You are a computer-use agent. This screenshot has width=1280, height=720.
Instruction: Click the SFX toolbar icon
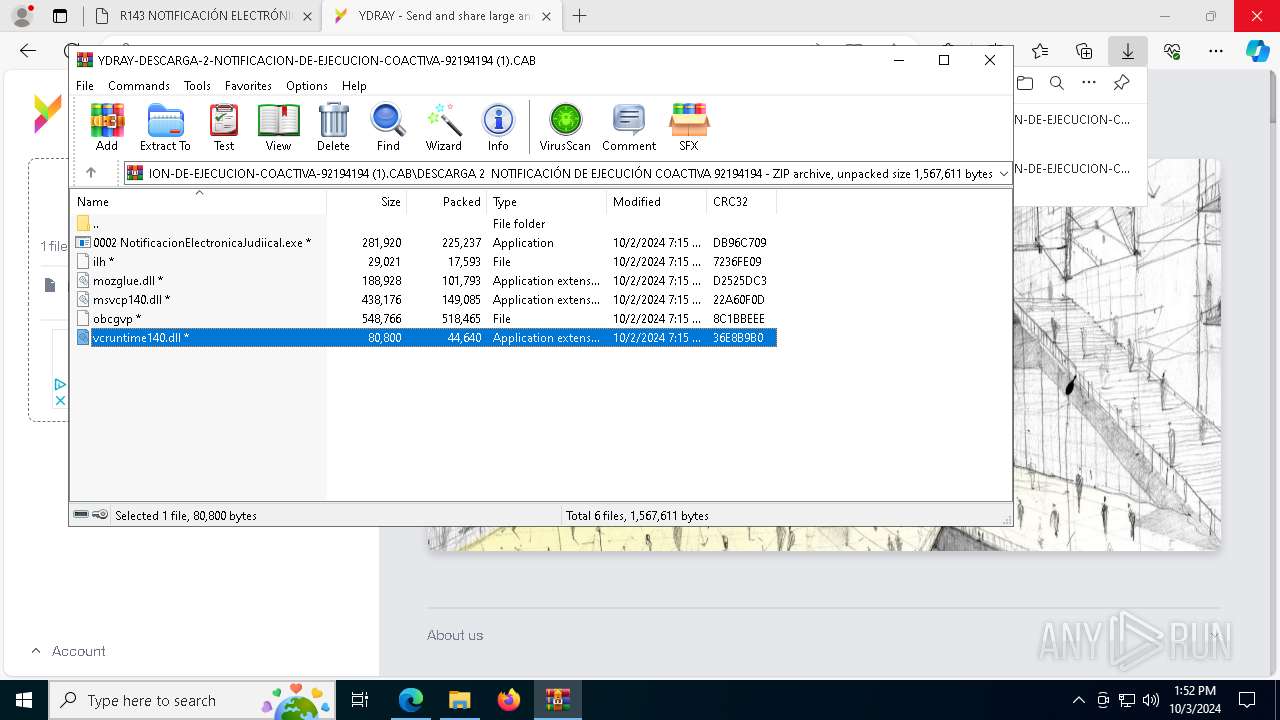689,127
